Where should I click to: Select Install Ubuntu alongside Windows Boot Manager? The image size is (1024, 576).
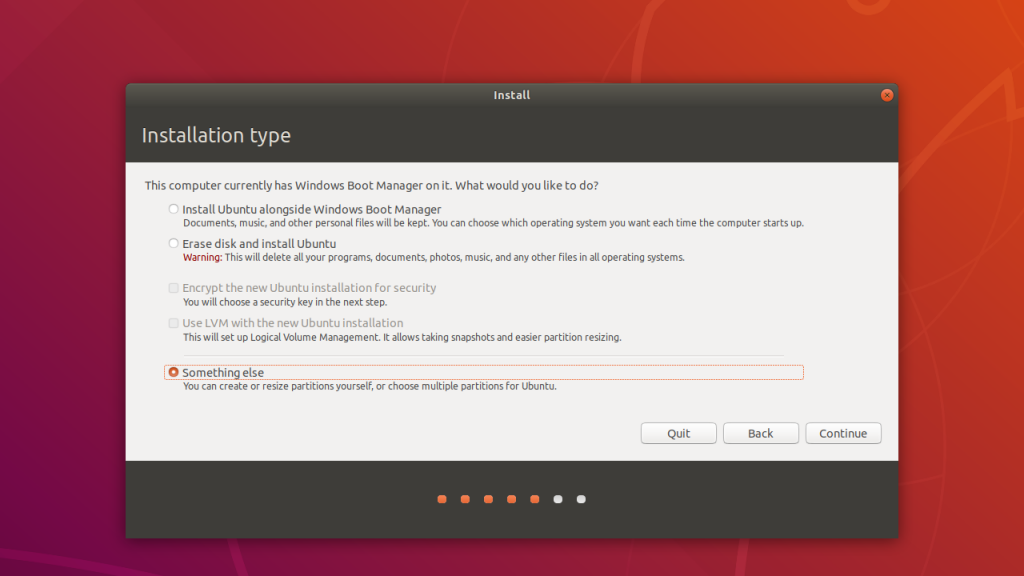173,209
